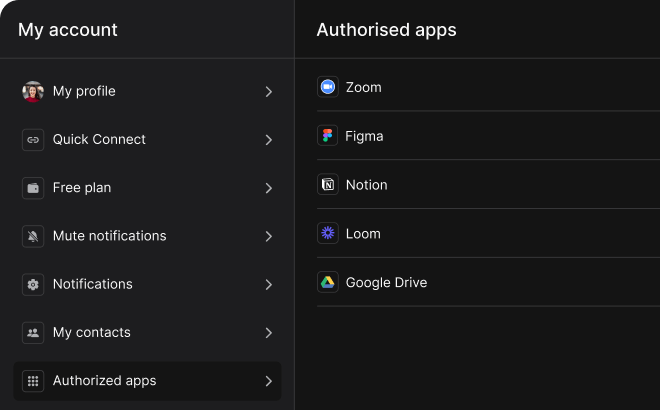Image resolution: width=660 pixels, height=410 pixels.
Task: Click the Loom app name
Action: (363, 234)
